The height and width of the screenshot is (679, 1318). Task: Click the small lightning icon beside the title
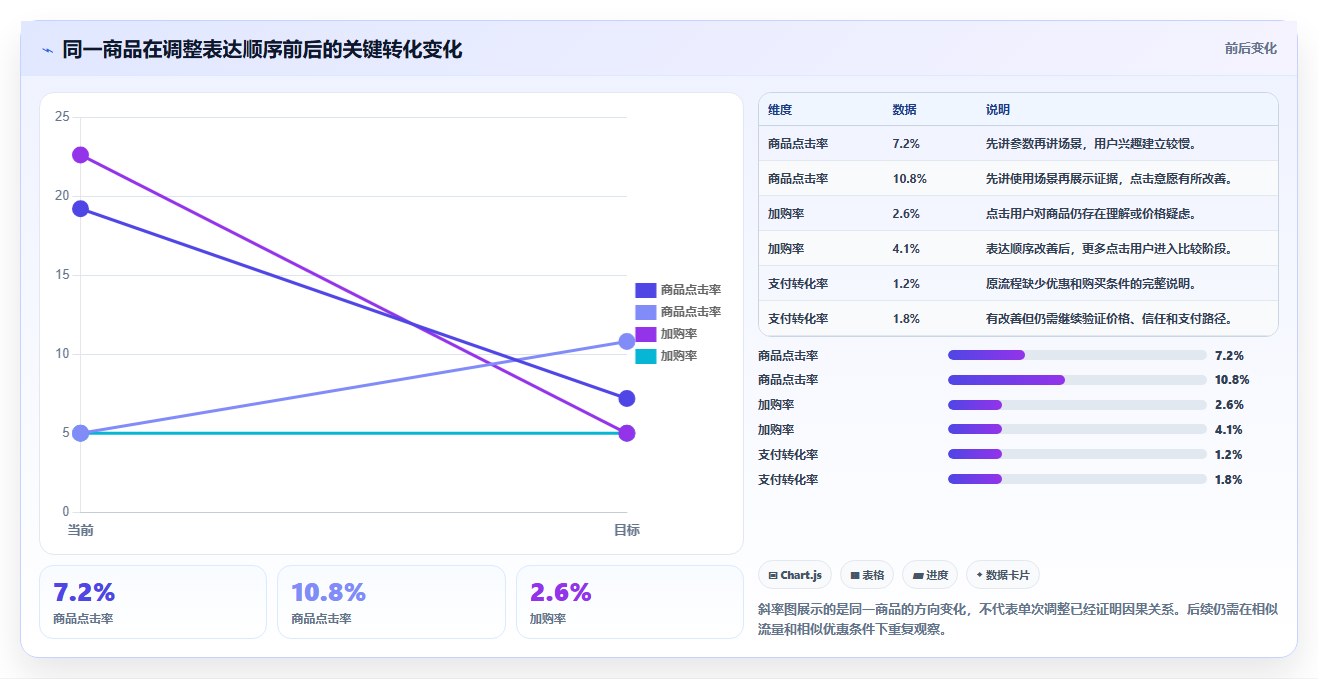(47, 50)
